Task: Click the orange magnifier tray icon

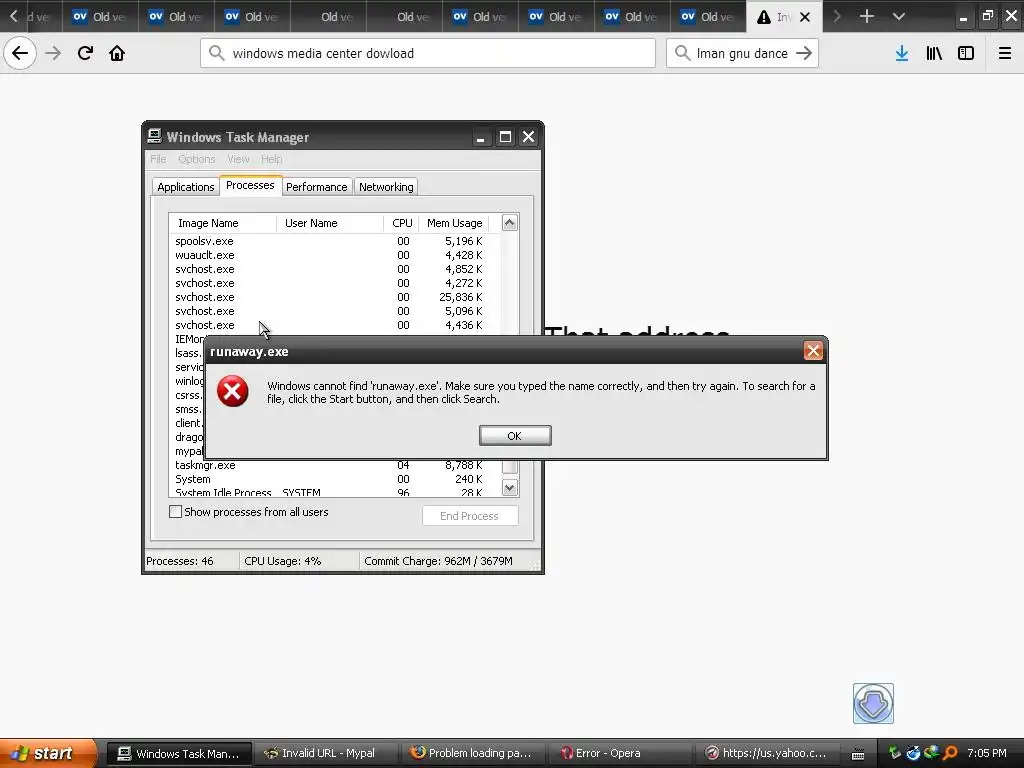Action: point(950,753)
